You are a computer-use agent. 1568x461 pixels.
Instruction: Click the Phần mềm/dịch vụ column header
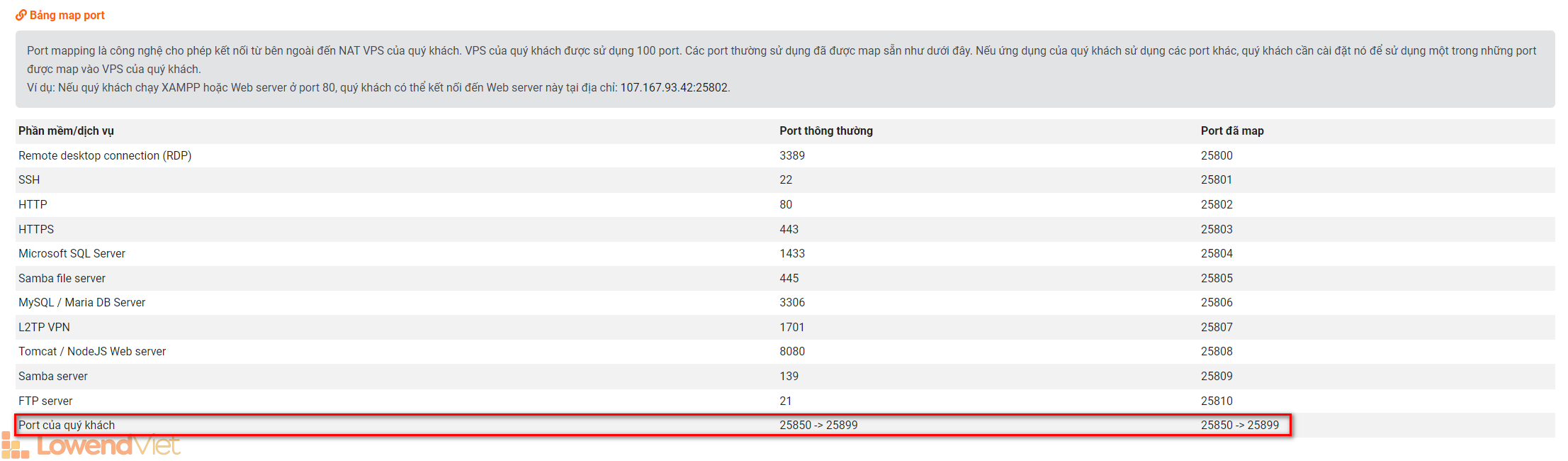pyautogui.click(x=66, y=130)
